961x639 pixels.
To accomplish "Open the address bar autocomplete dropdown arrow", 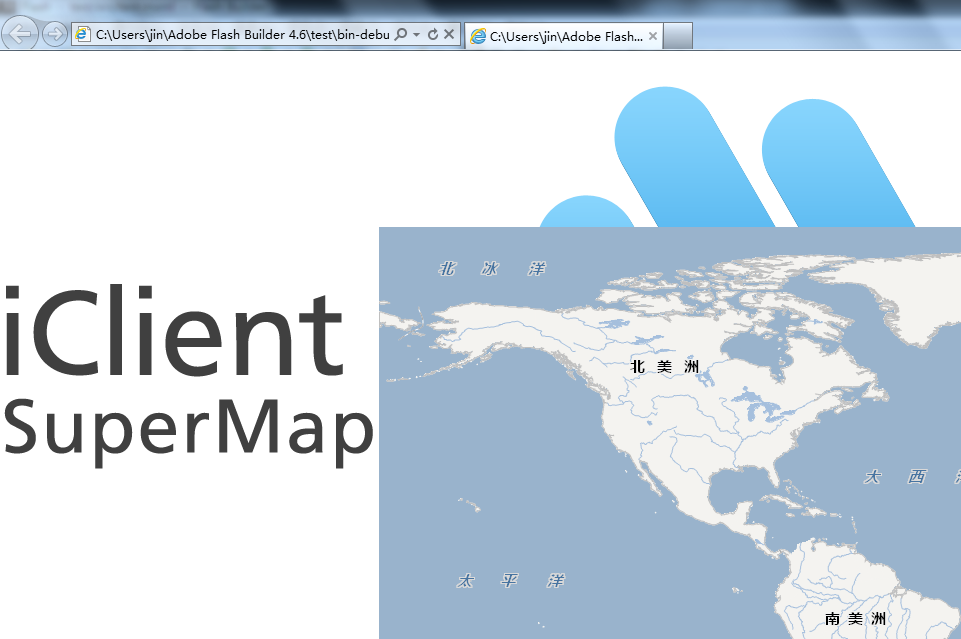I will tap(417, 35).
